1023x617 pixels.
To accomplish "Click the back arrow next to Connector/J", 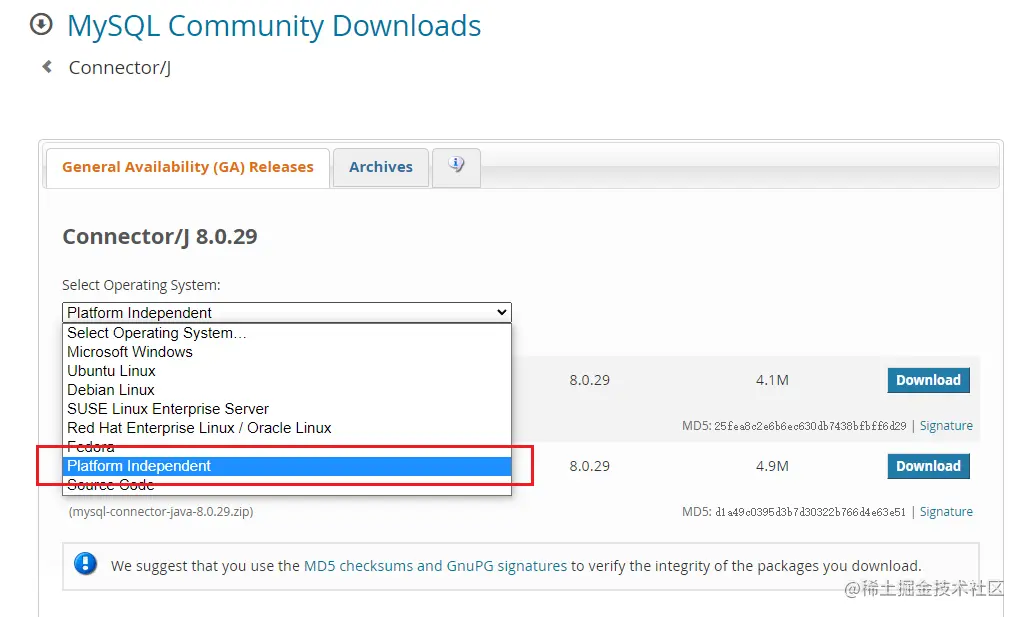I will 47,67.
